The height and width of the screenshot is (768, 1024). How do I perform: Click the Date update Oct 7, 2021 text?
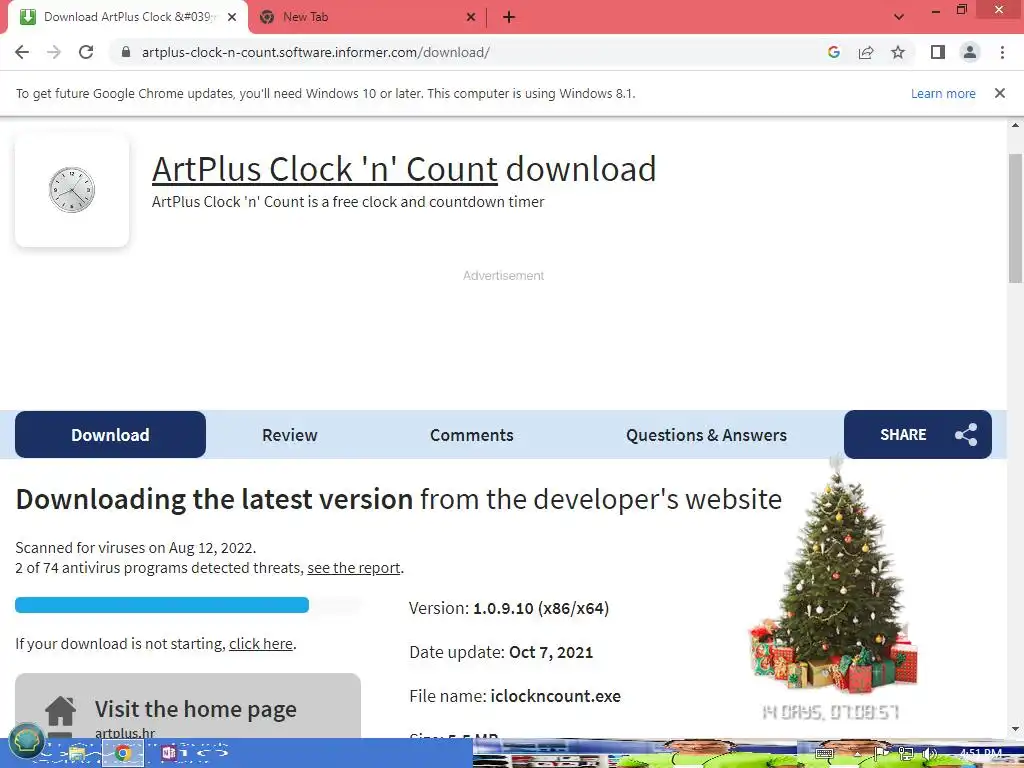[501, 652]
